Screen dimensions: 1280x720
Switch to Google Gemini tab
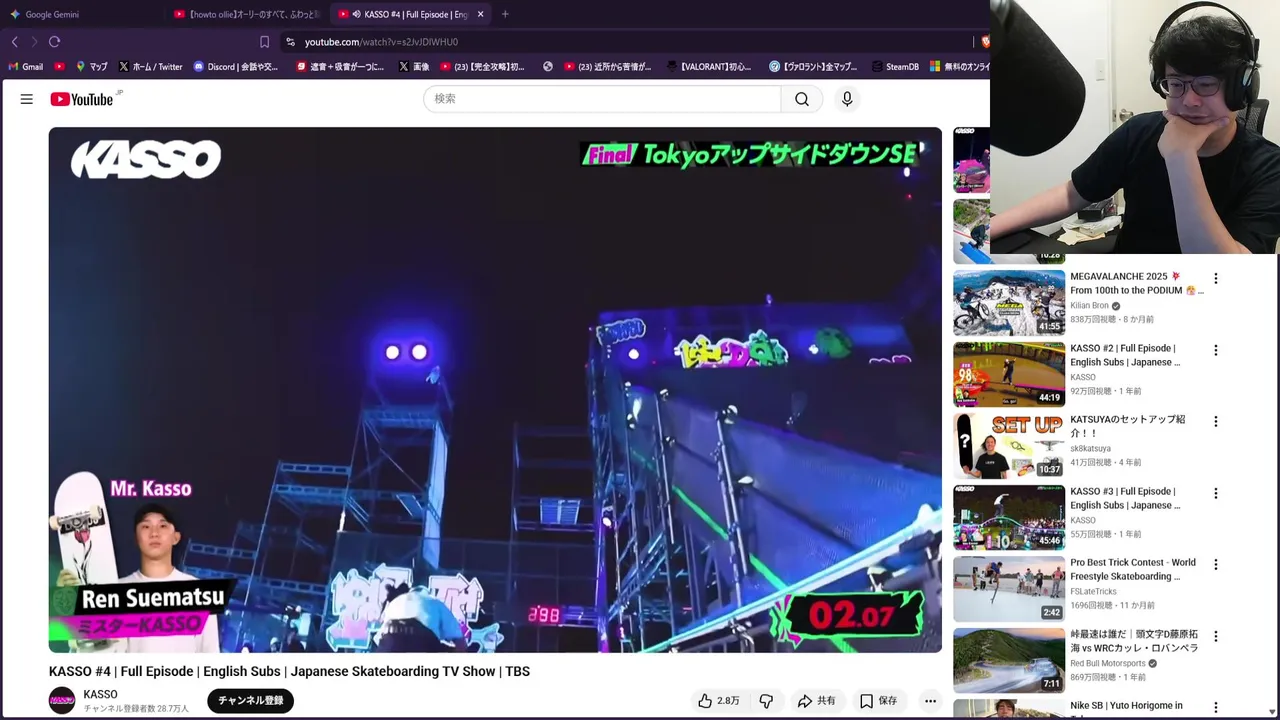coord(81,14)
